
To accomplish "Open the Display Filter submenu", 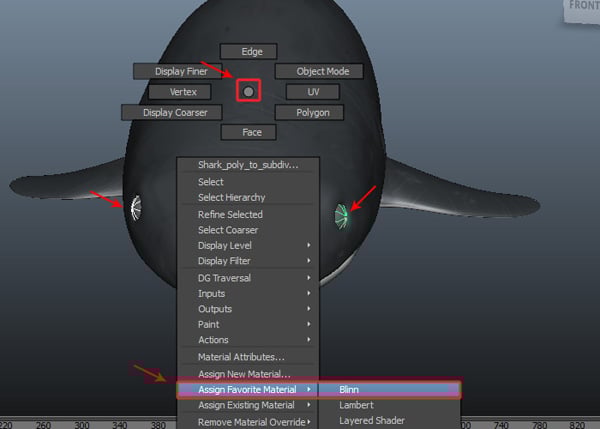I will point(248,261).
